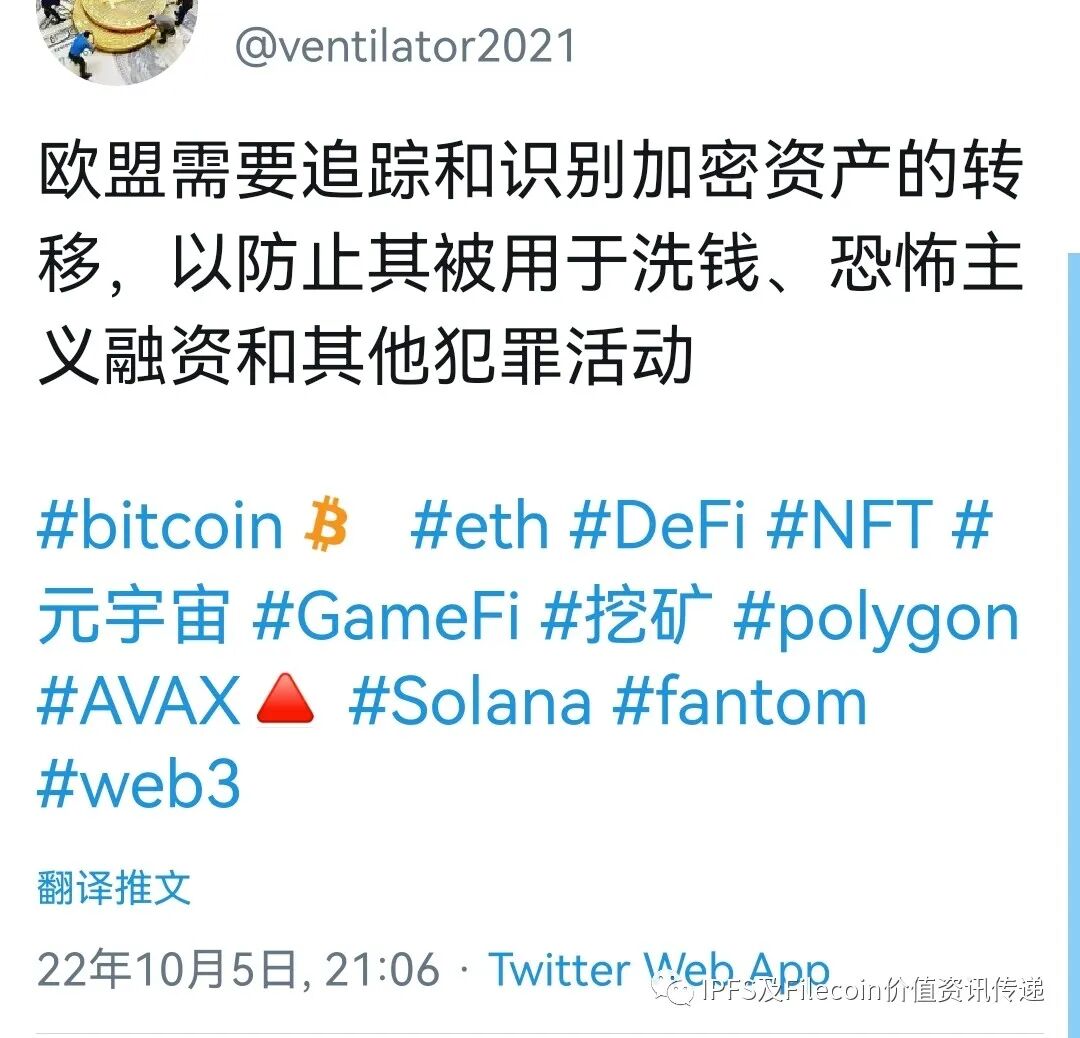Open the #挖矿 hashtag
Screen dimensions: 1080x1038
pos(626,614)
